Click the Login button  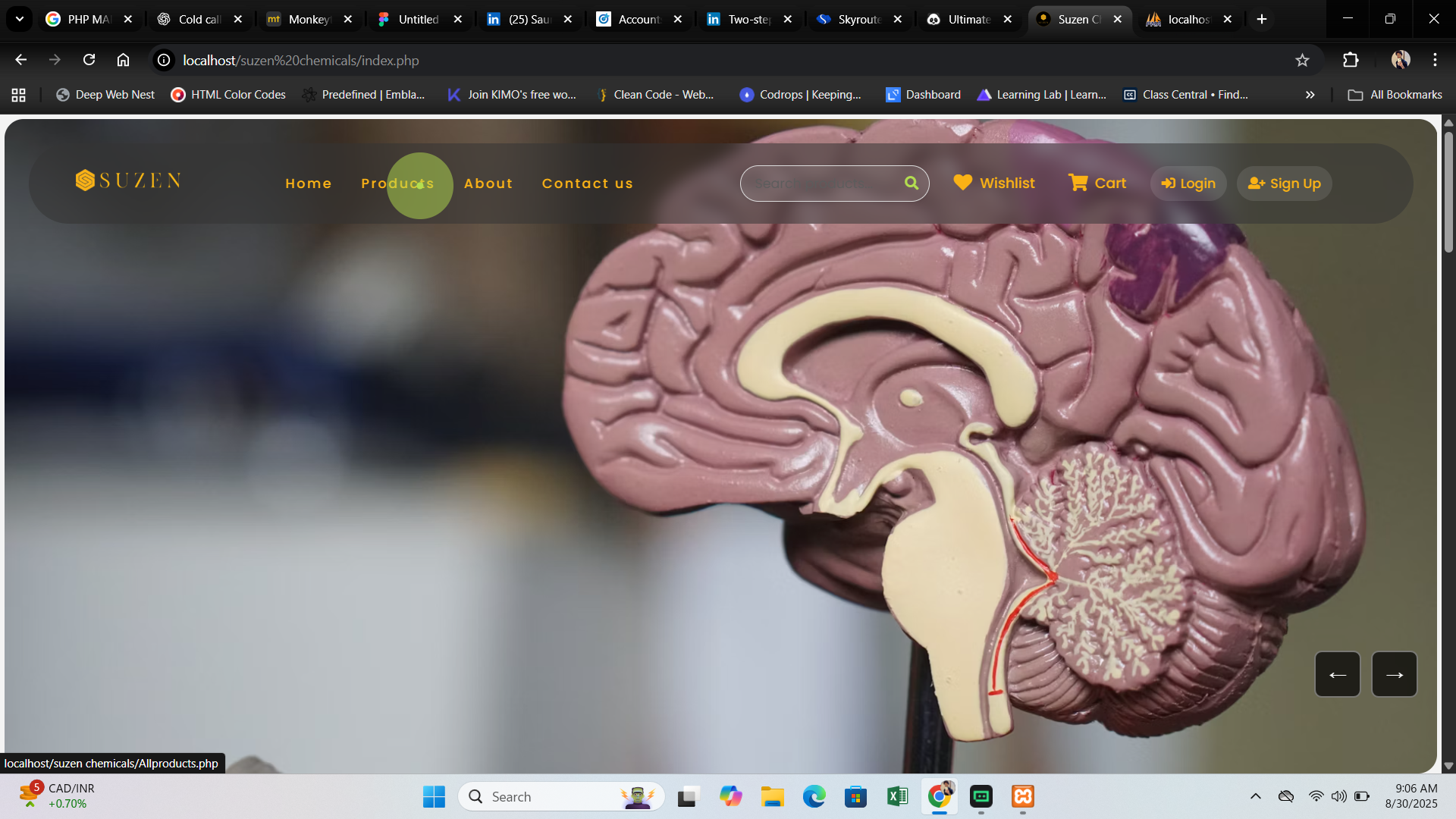coord(1188,184)
